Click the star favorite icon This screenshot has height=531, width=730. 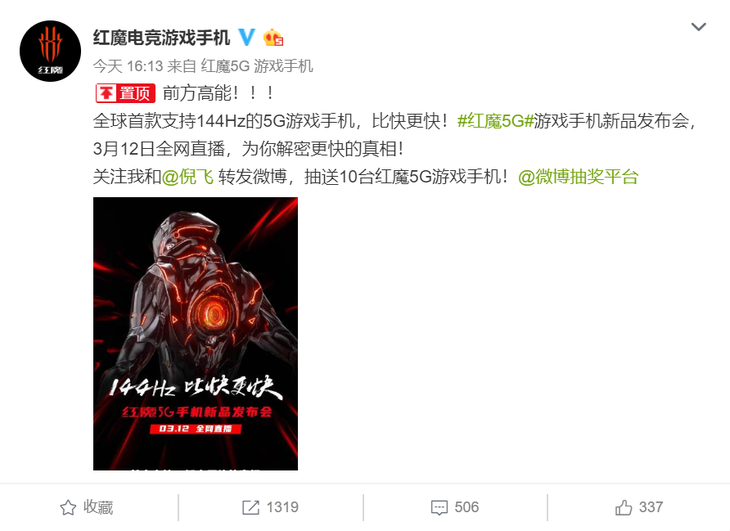click(x=68, y=507)
